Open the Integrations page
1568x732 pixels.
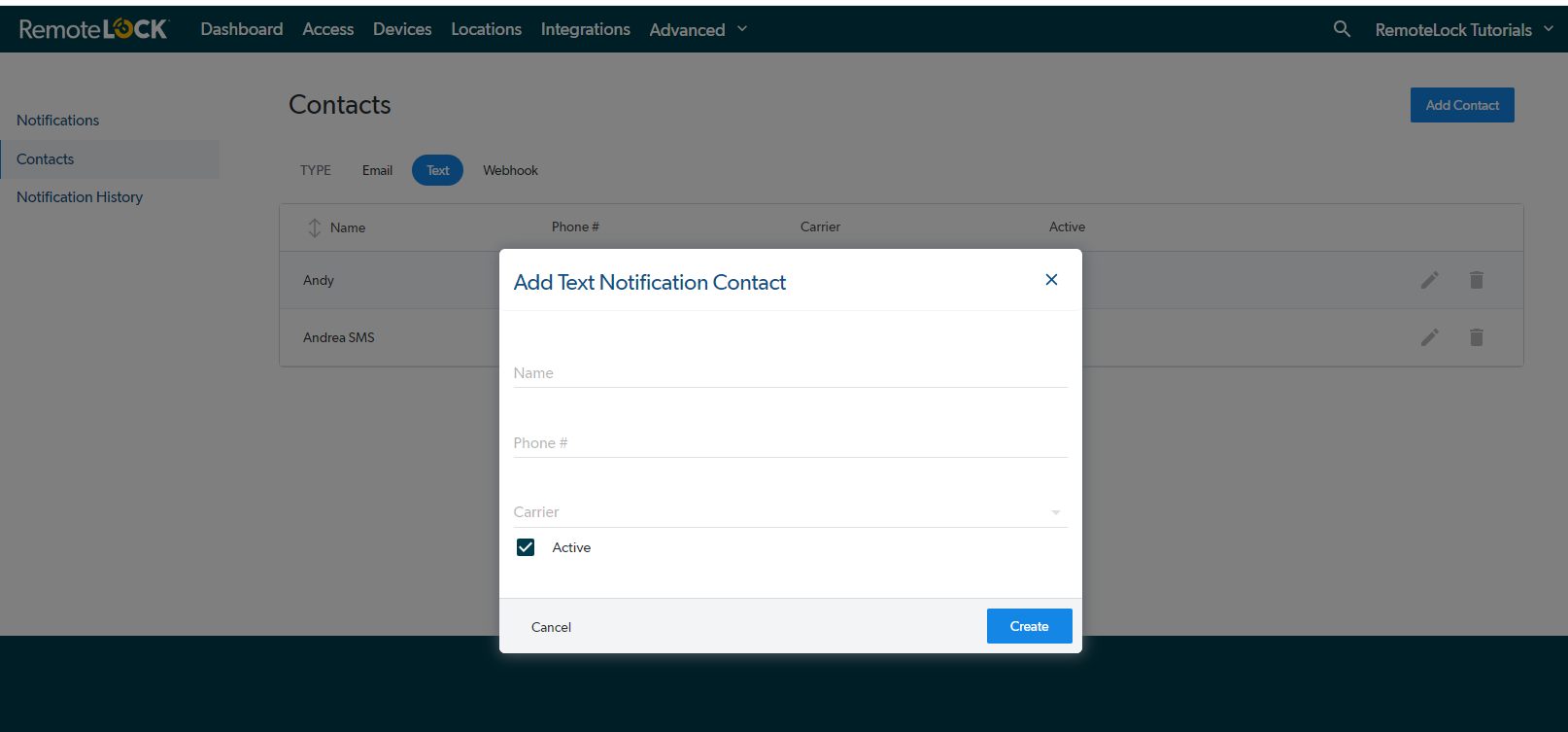click(586, 29)
